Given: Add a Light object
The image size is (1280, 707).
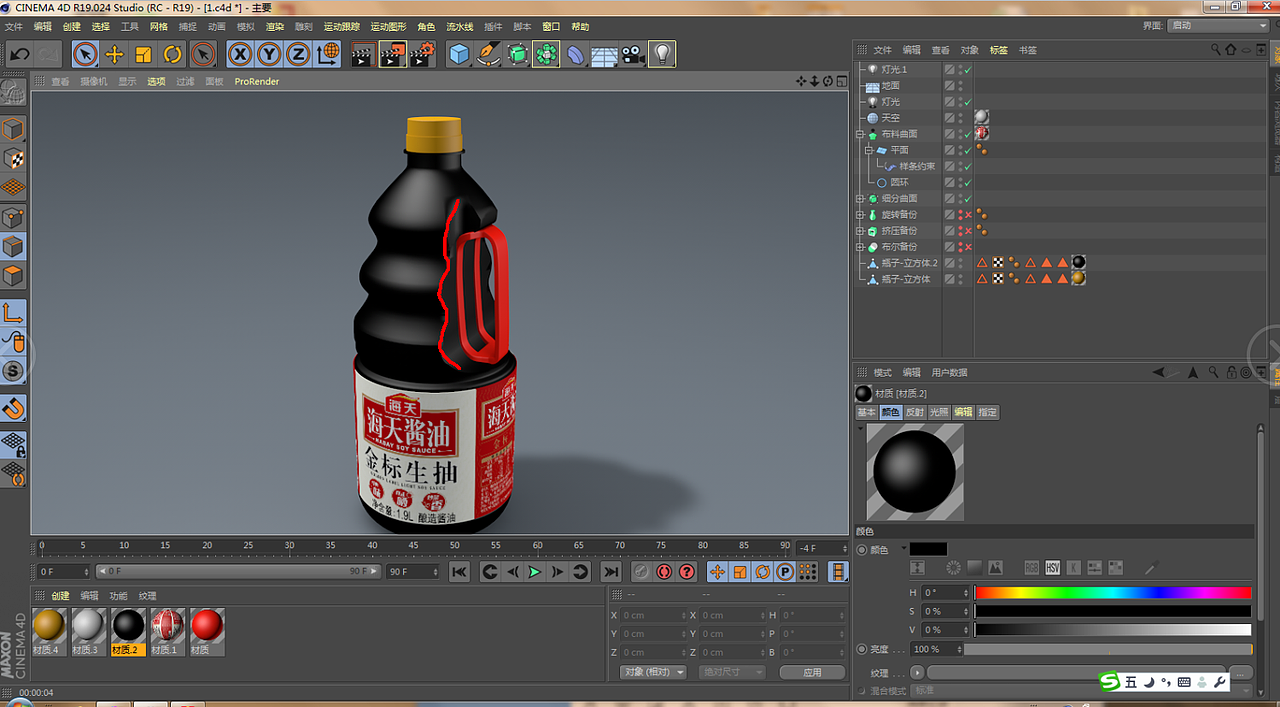Looking at the screenshot, I should pos(661,54).
